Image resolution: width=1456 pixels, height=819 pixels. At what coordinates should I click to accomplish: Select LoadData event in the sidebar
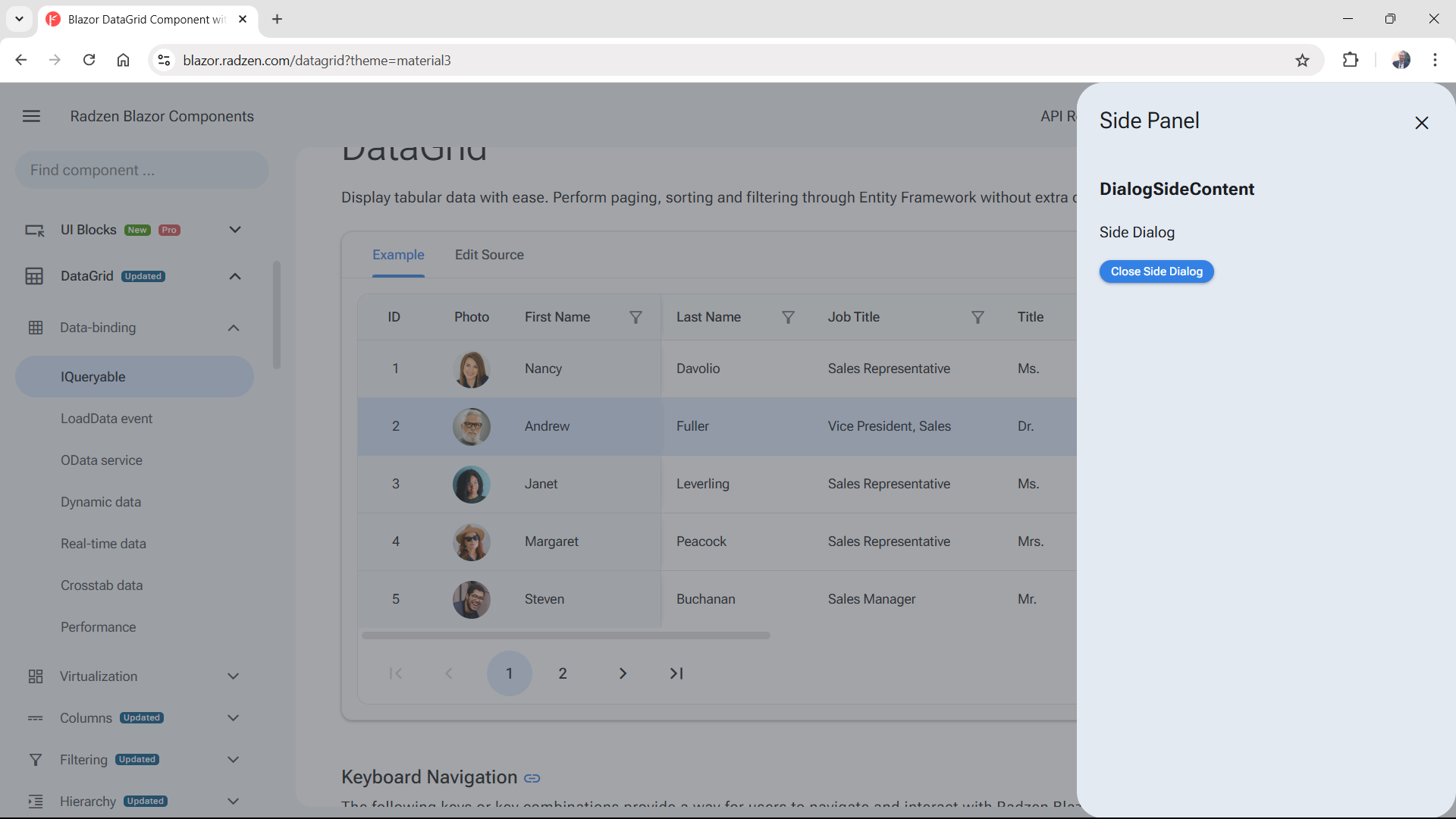pyautogui.click(x=107, y=418)
